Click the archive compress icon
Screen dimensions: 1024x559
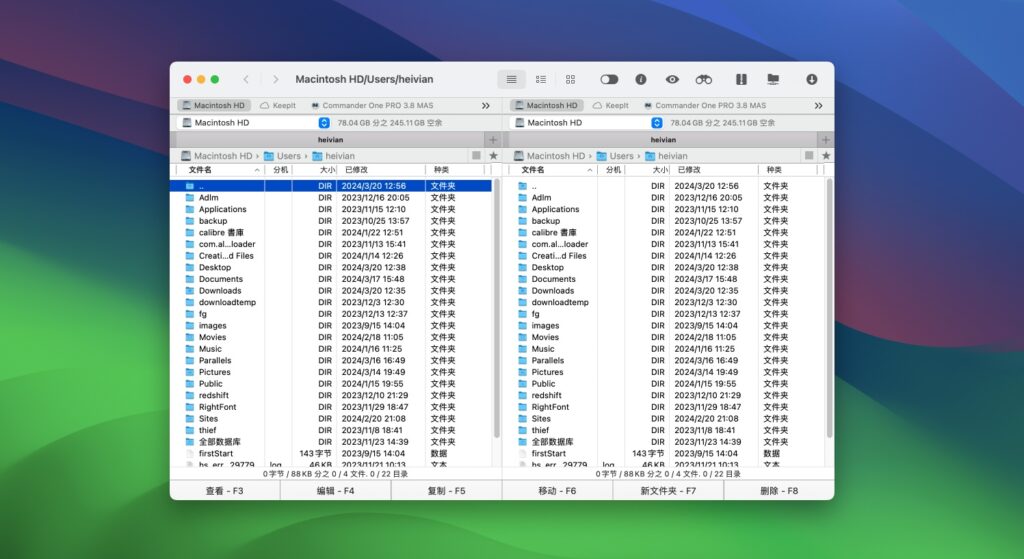[741, 79]
